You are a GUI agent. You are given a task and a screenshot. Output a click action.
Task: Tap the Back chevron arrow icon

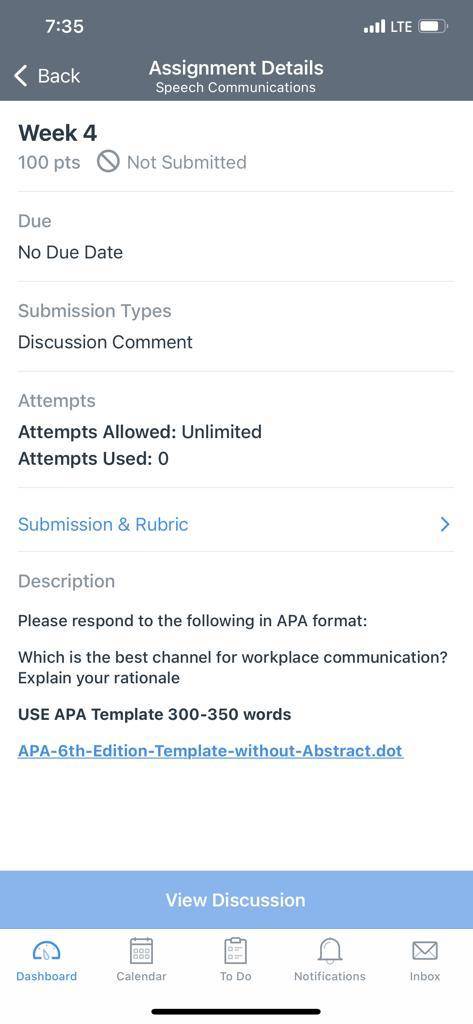[21, 76]
